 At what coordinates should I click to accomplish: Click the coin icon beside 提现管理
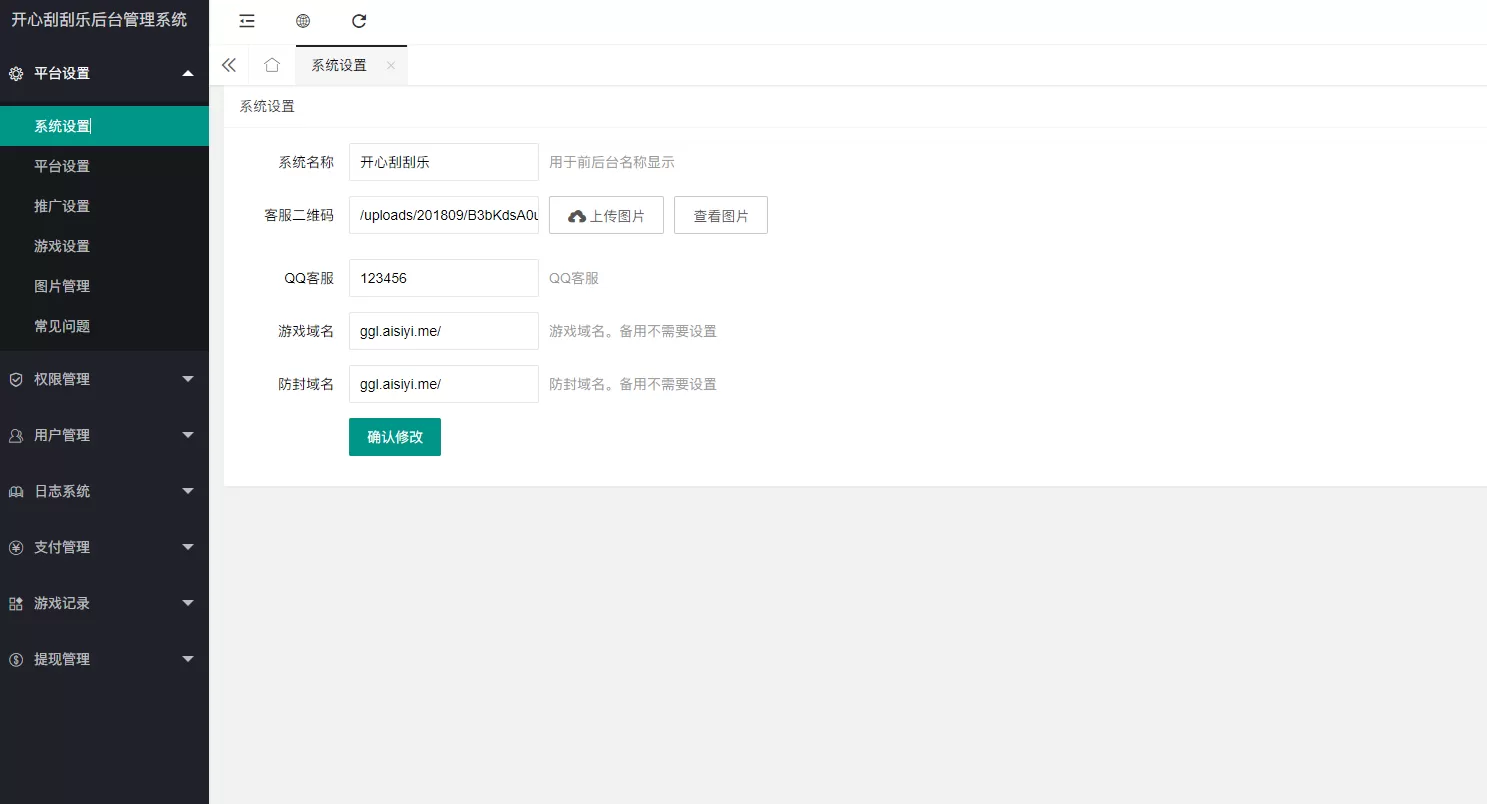[14, 659]
